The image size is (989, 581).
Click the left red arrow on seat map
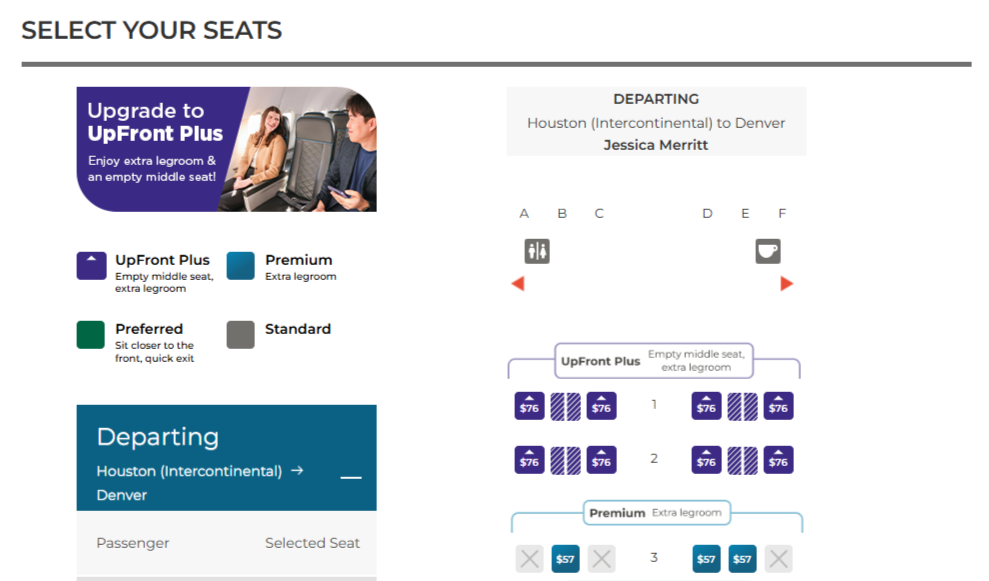point(518,284)
